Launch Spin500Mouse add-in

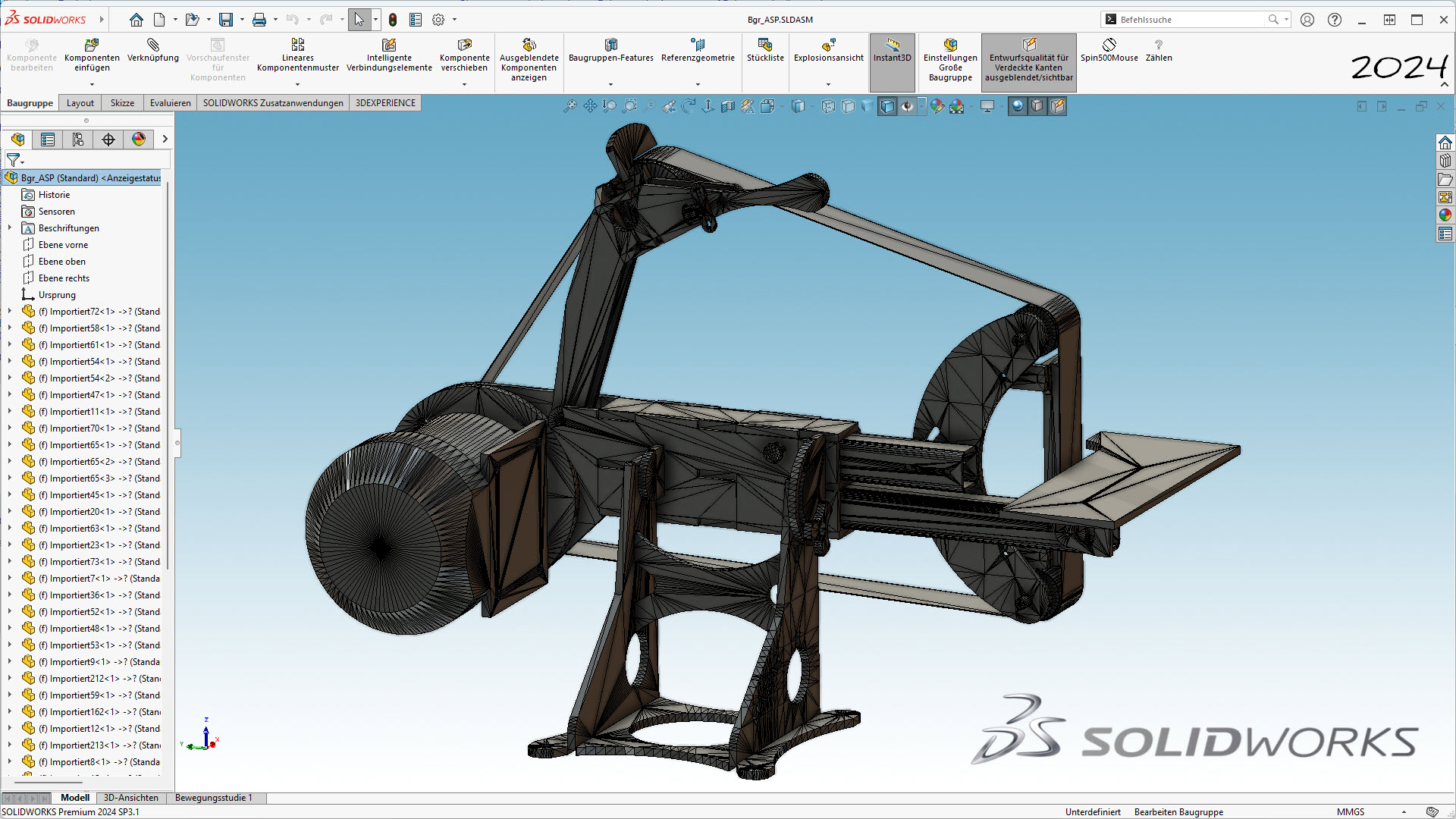1109,50
